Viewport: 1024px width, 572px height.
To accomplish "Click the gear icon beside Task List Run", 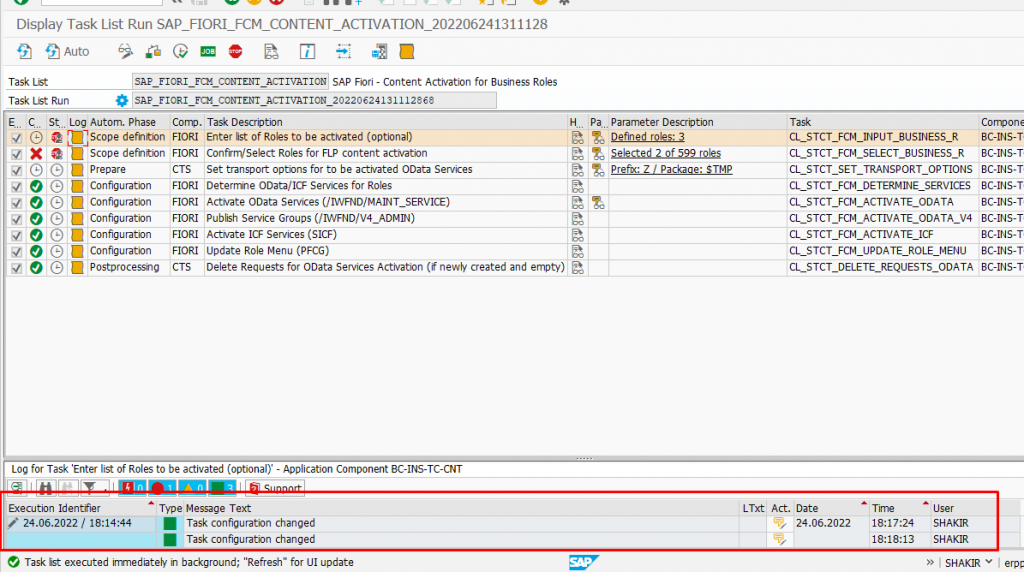I will click(x=121, y=101).
